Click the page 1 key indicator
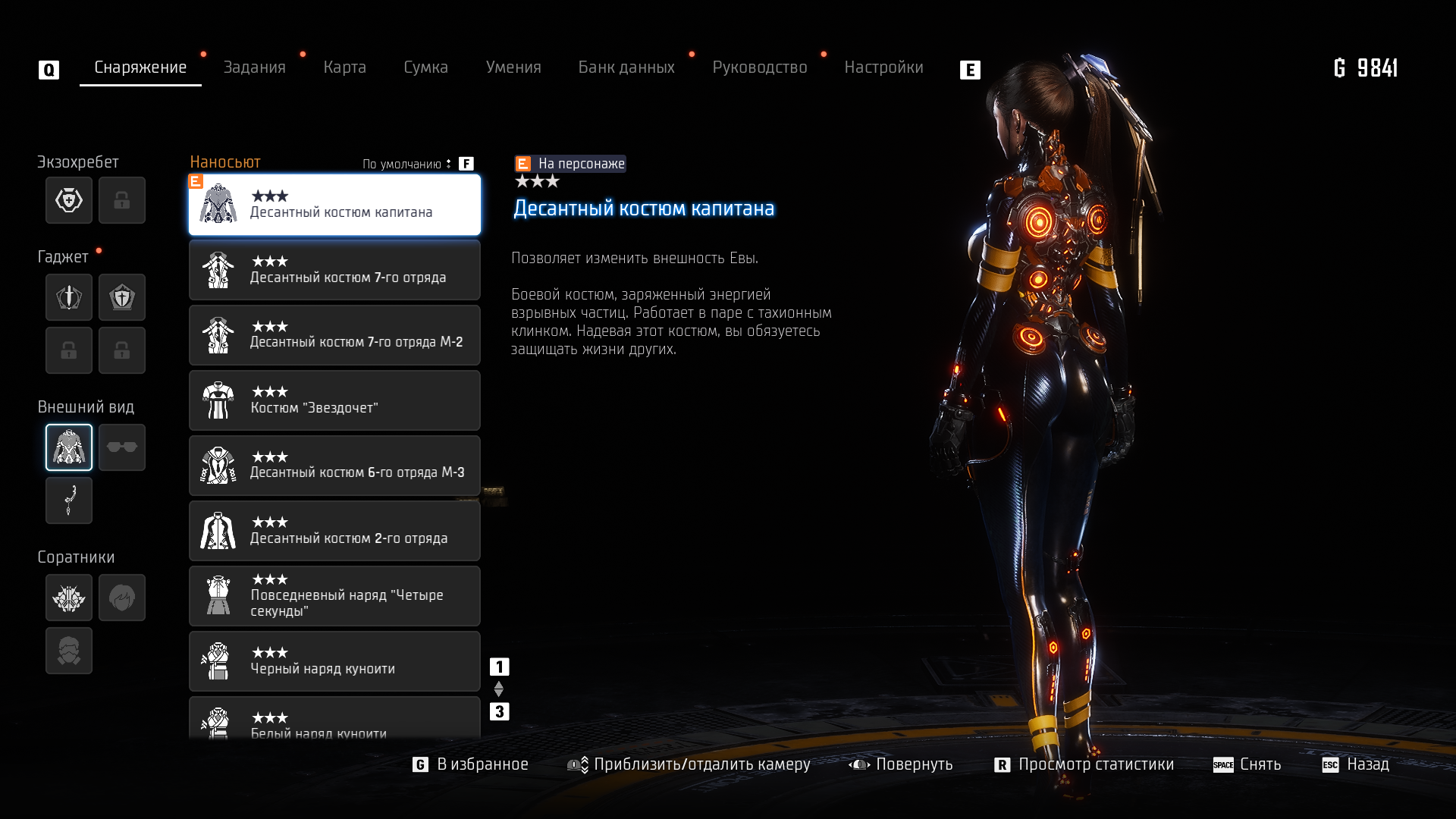1456x819 pixels. click(x=499, y=667)
